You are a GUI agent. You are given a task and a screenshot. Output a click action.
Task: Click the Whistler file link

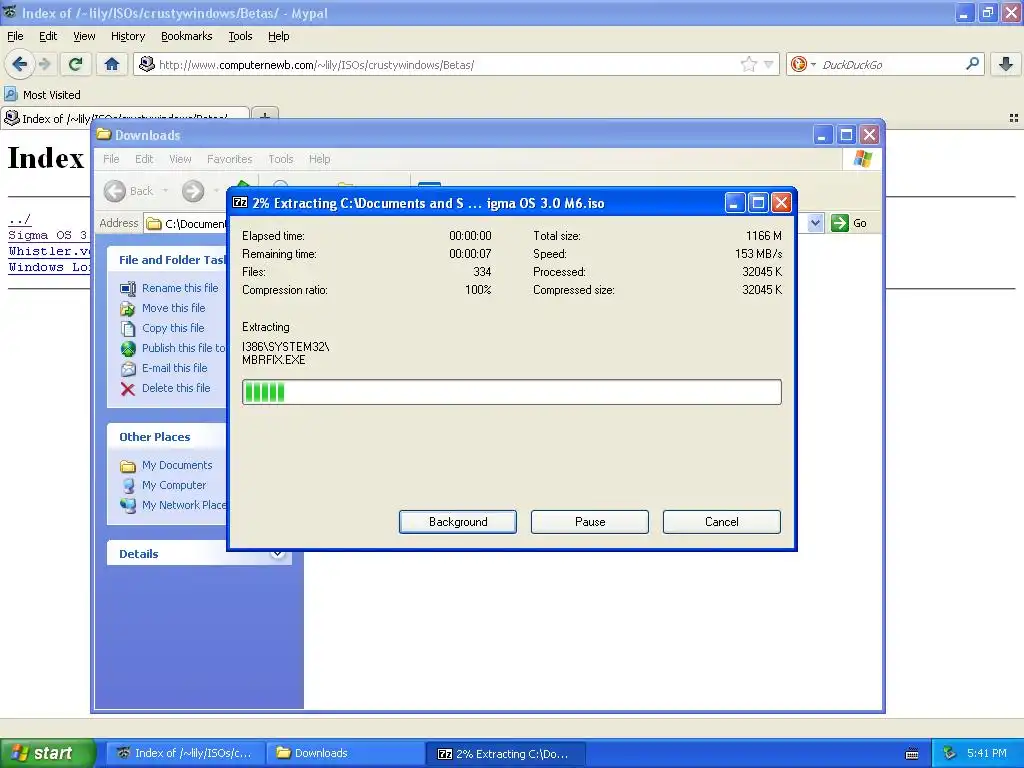point(49,251)
